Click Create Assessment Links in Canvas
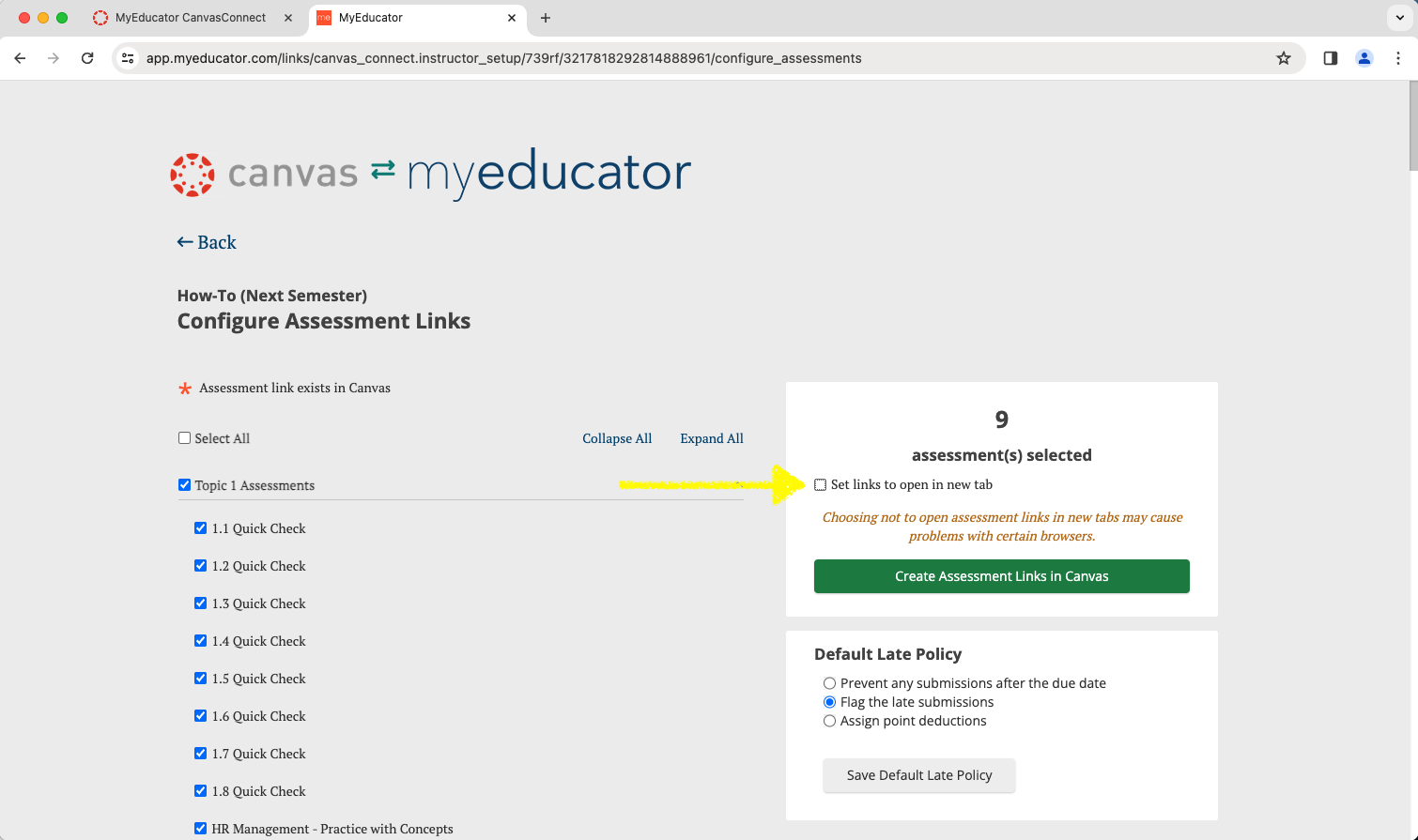The width and height of the screenshot is (1418, 840). tap(1002, 576)
